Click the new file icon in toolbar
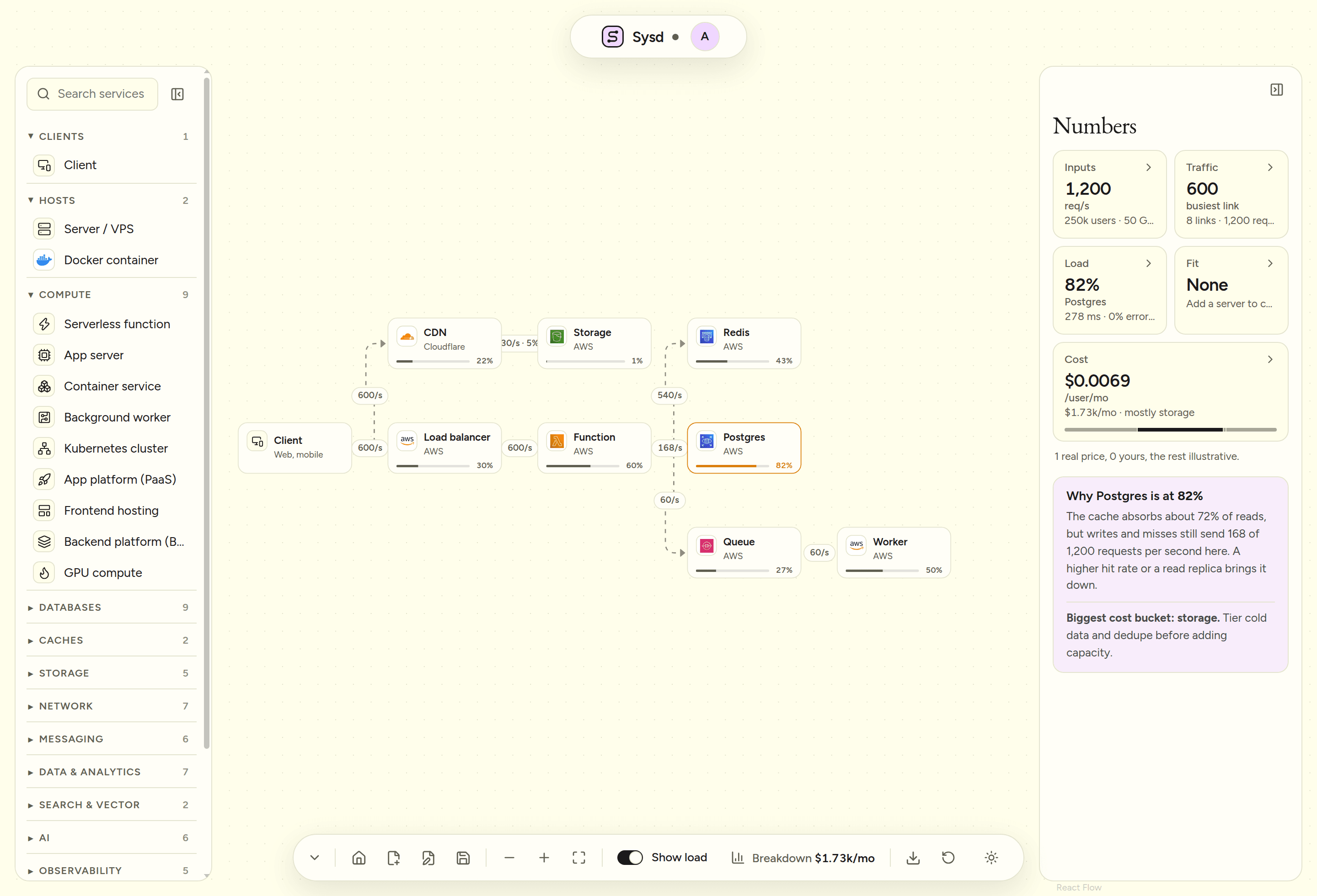Image resolution: width=1317 pixels, height=896 pixels. click(x=393, y=858)
